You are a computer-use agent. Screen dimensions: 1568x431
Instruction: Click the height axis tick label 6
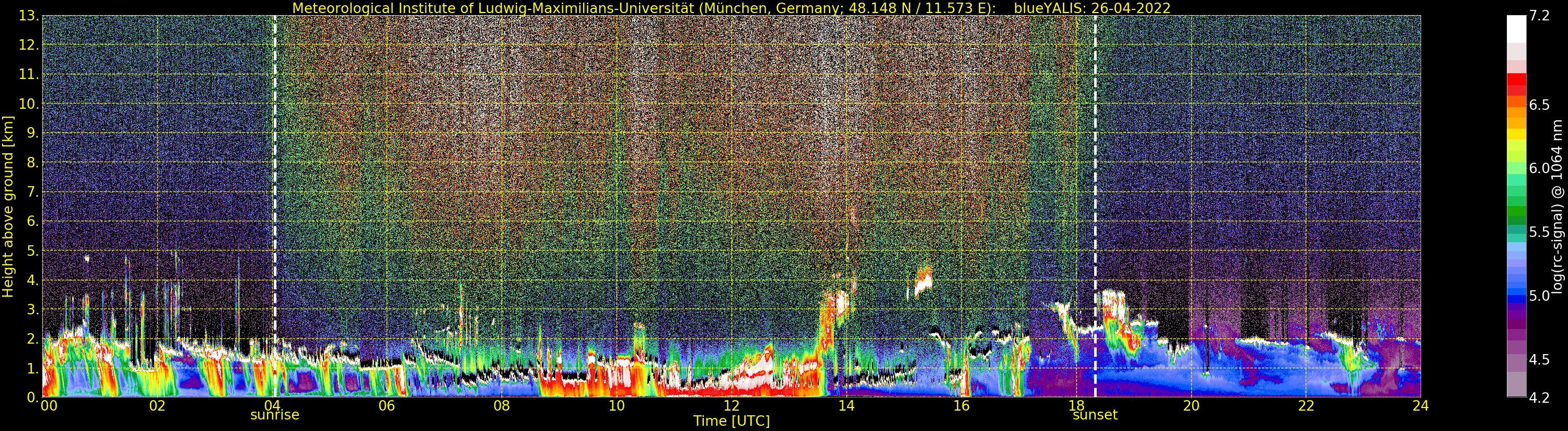[33, 221]
